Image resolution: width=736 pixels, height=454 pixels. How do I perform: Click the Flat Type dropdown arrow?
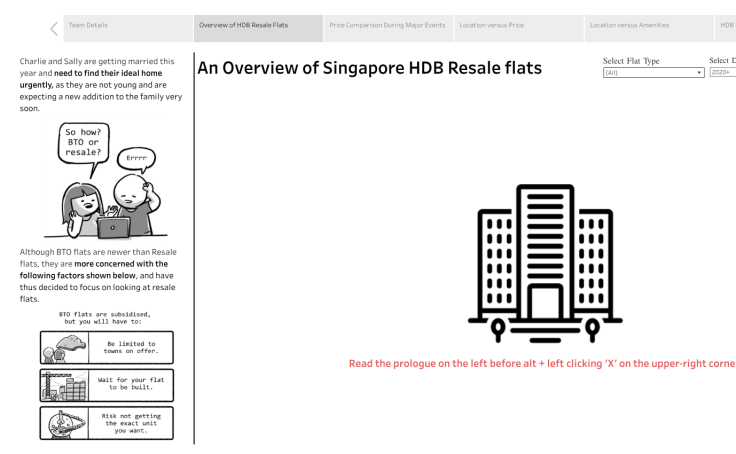(x=698, y=73)
